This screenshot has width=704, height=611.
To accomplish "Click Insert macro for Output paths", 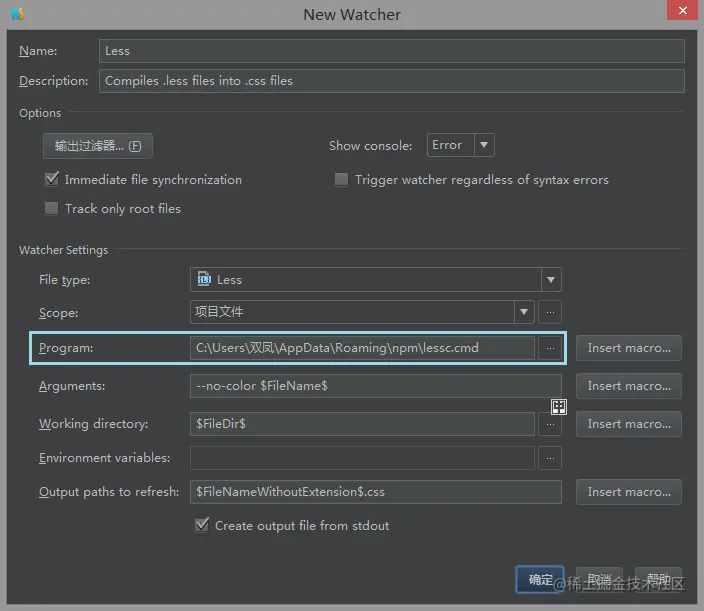I will [x=629, y=492].
